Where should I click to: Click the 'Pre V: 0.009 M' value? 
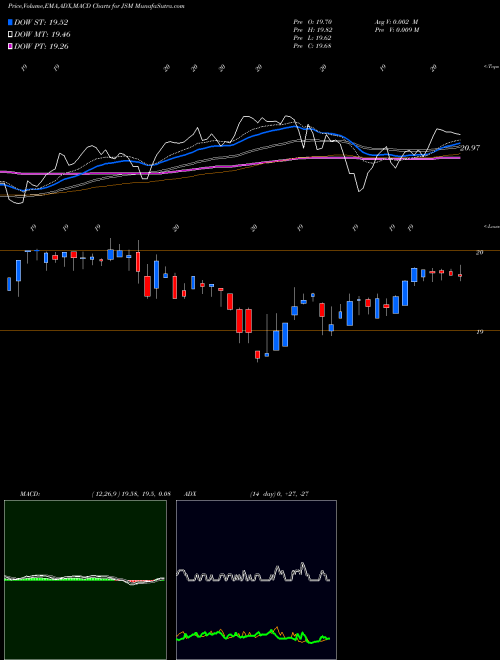coord(396,30)
